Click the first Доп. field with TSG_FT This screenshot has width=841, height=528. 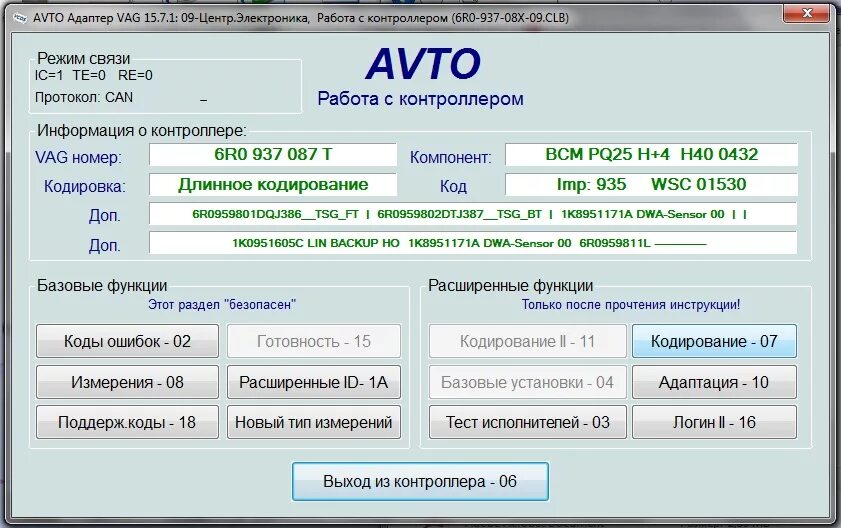473,214
